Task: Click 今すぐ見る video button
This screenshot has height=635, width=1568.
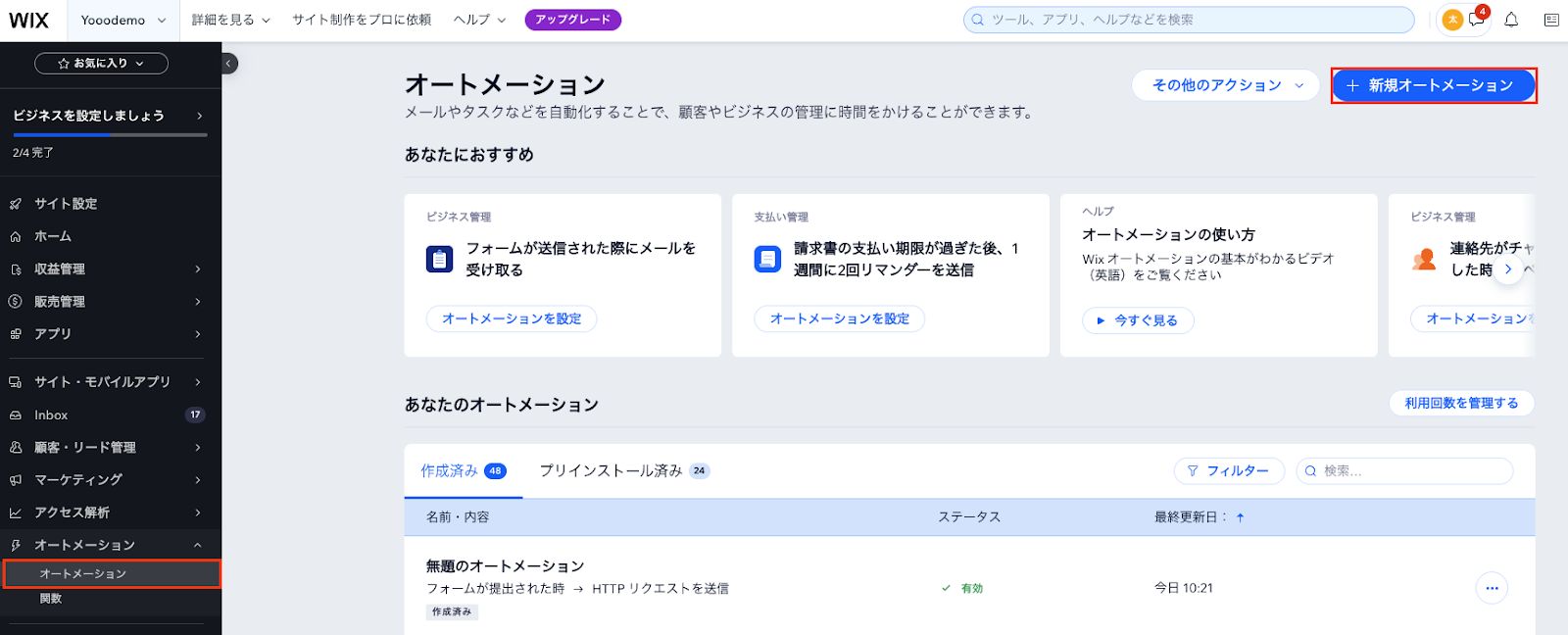Action: [x=1138, y=320]
